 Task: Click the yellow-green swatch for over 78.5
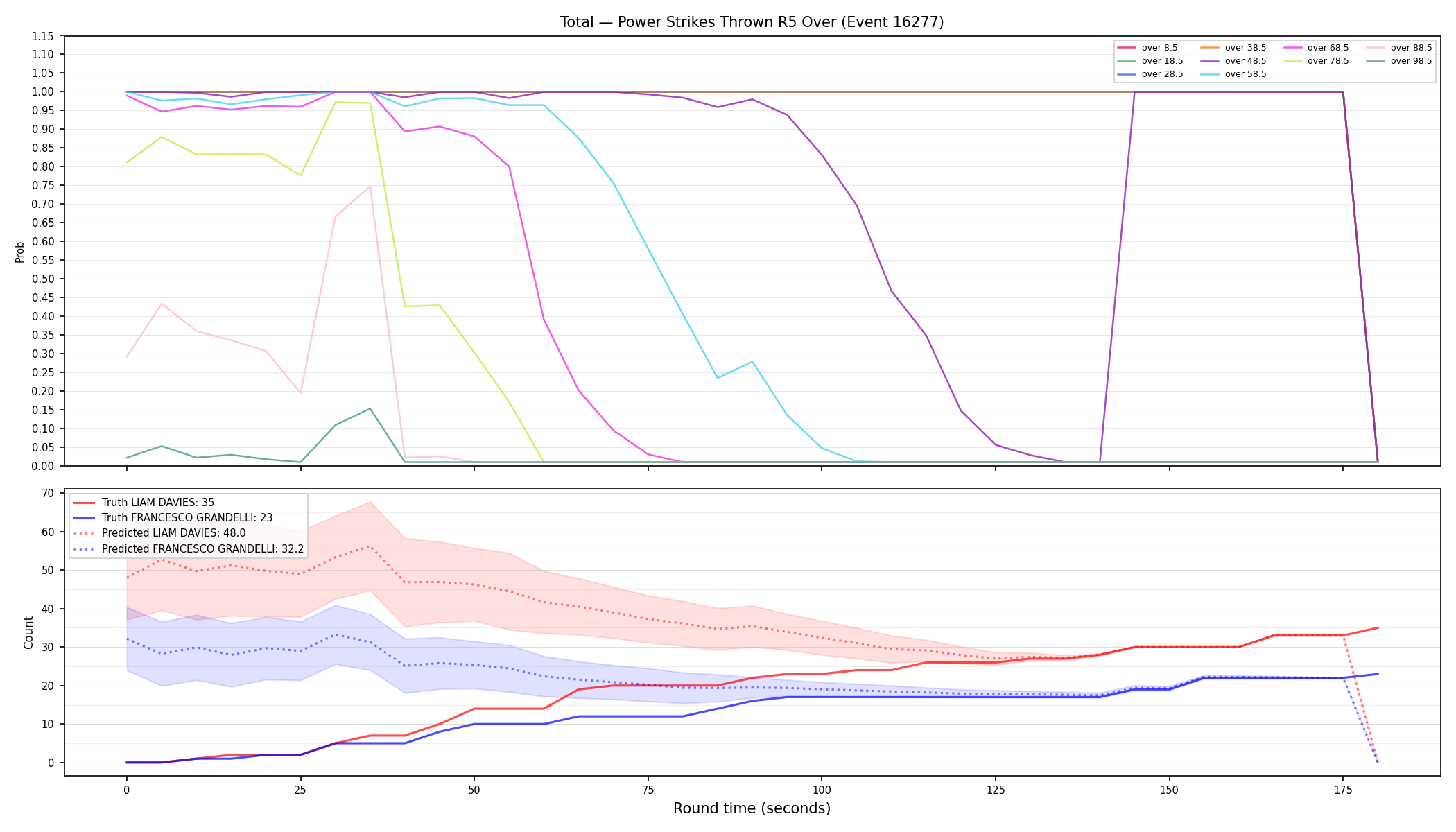pos(1292,61)
